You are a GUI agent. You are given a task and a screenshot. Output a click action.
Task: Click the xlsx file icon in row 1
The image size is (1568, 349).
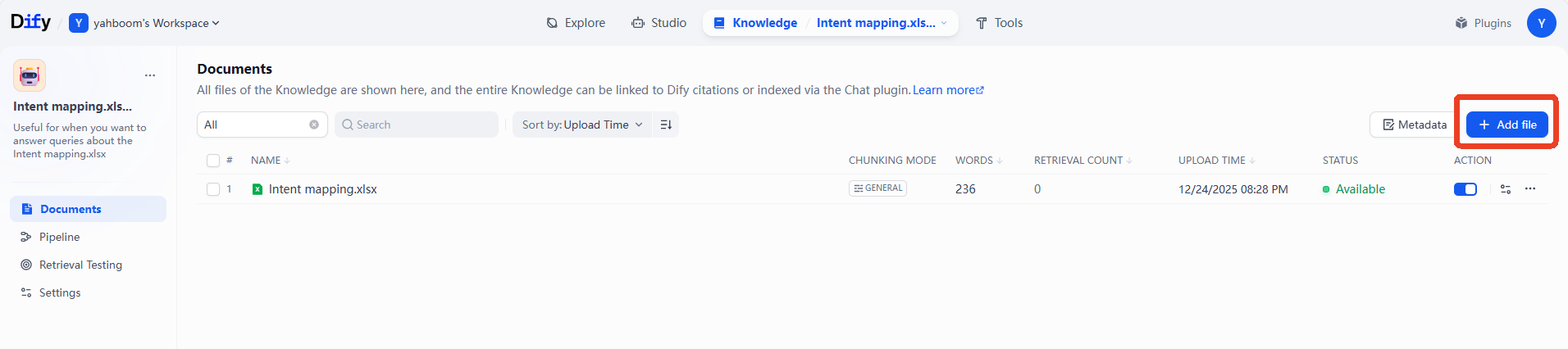coord(258,189)
